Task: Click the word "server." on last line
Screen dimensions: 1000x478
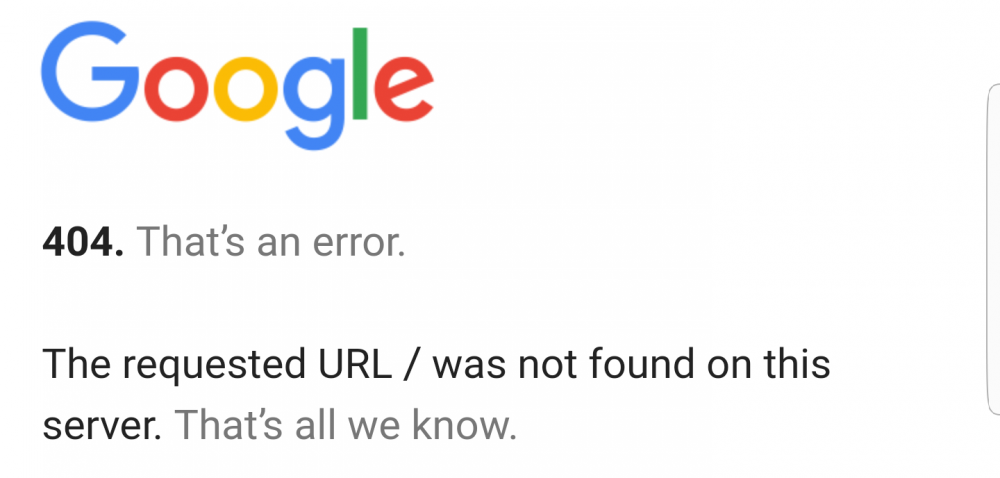Action: click(x=102, y=427)
